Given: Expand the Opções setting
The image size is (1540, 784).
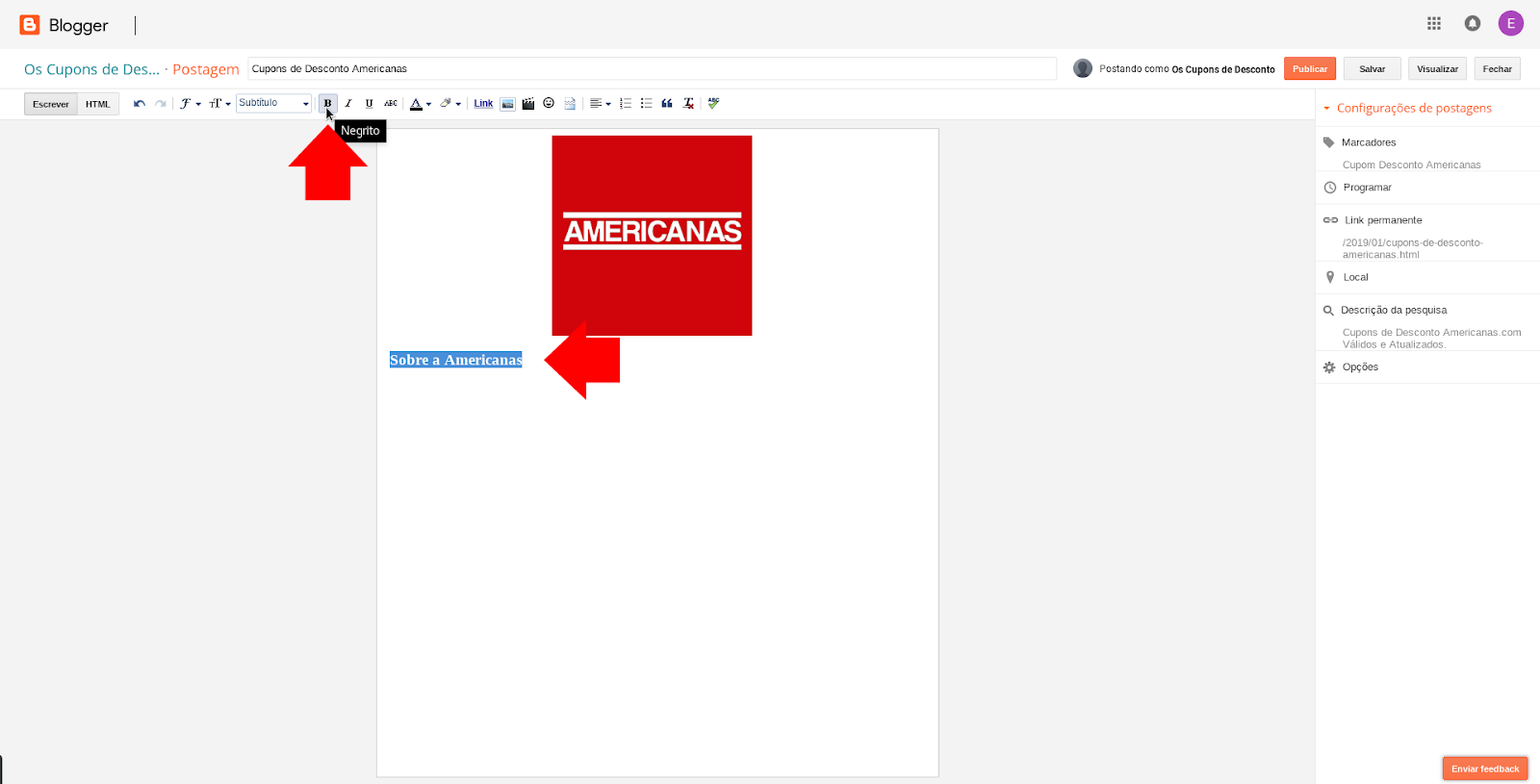Looking at the screenshot, I should [x=1360, y=367].
